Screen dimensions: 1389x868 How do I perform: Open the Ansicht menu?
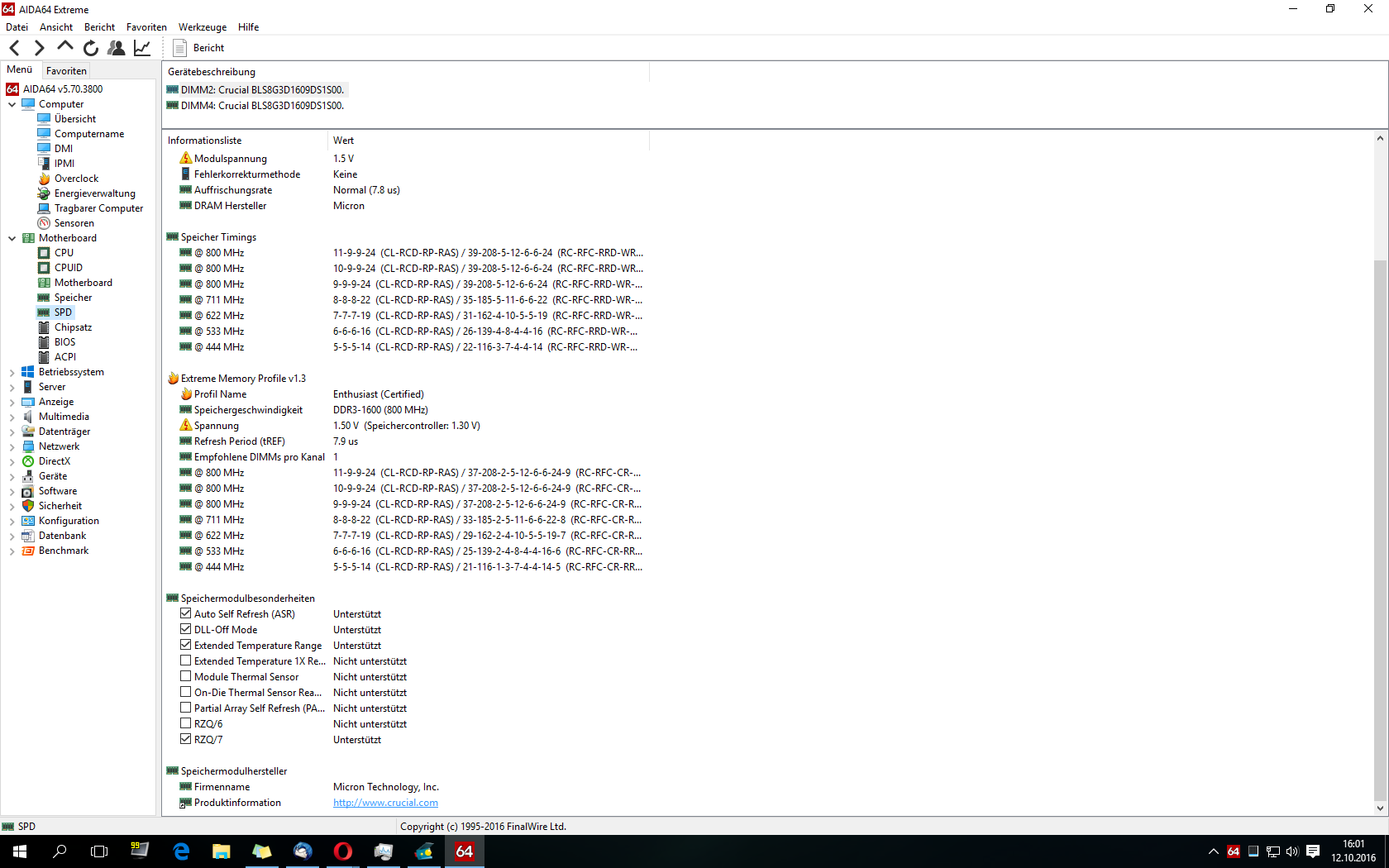tap(56, 27)
